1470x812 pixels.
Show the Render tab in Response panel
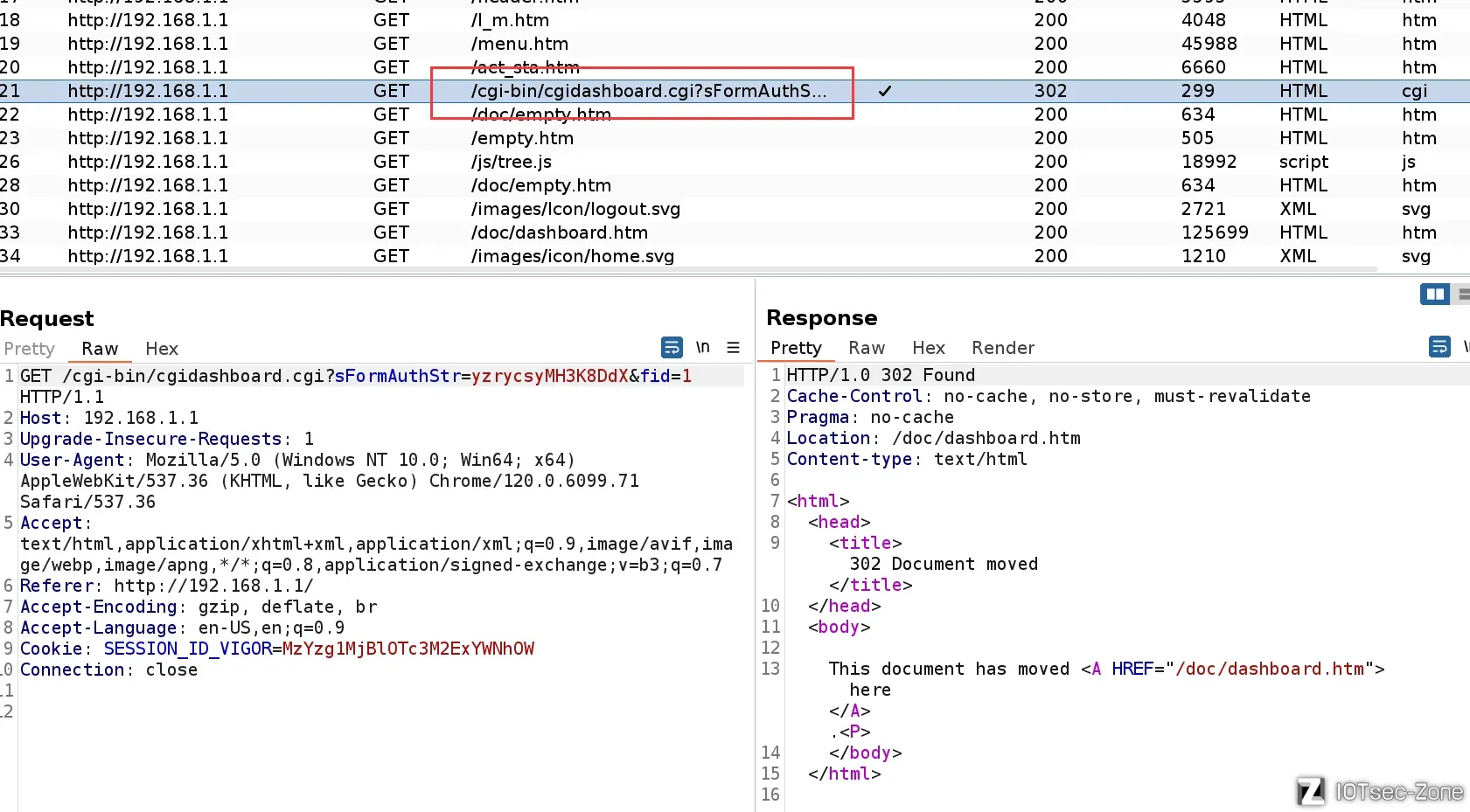[x=1002, y=348]
